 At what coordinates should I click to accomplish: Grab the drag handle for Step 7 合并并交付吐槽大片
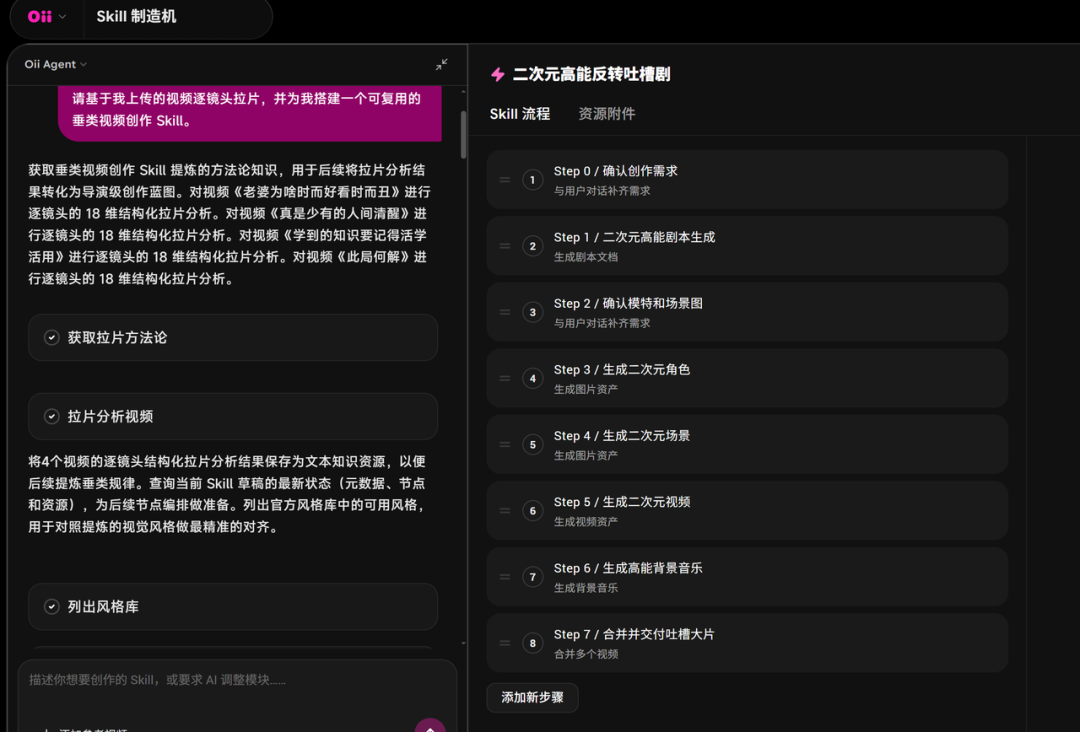tap(505, 642)
